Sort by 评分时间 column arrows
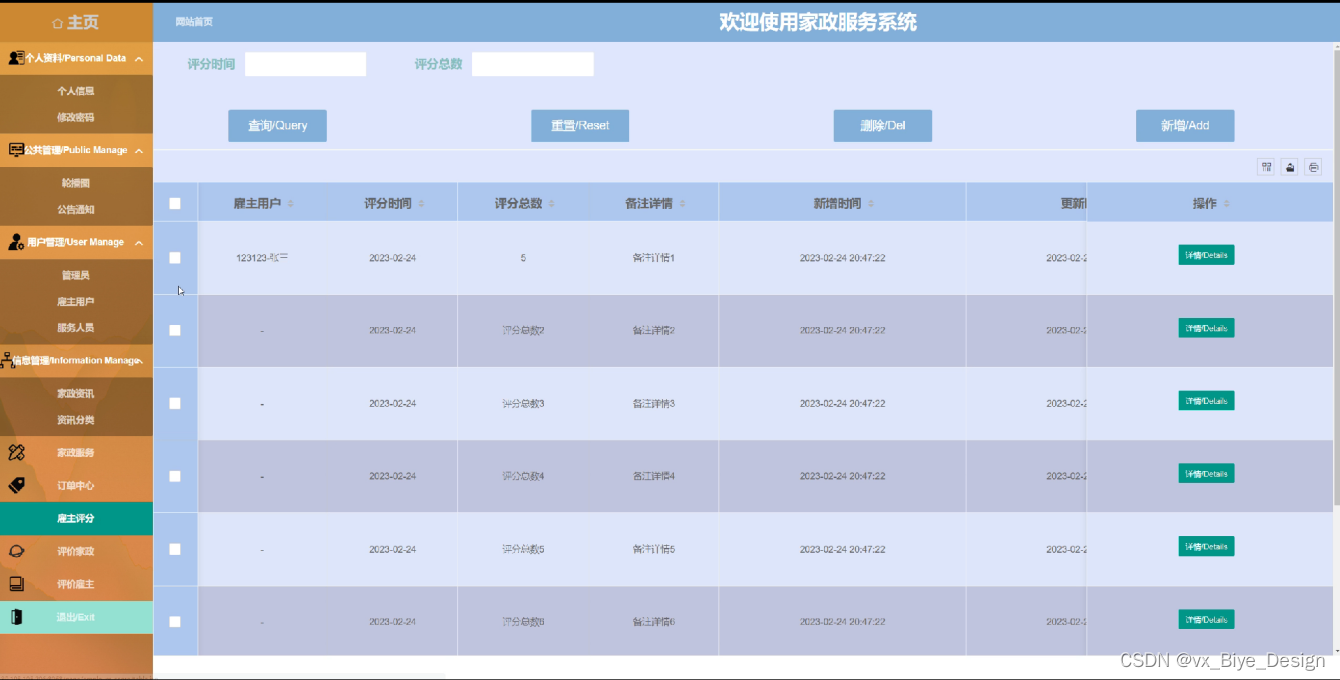The width and height of the screenshot is (1340, 680). pyautogui.click(x=421, y=203)
